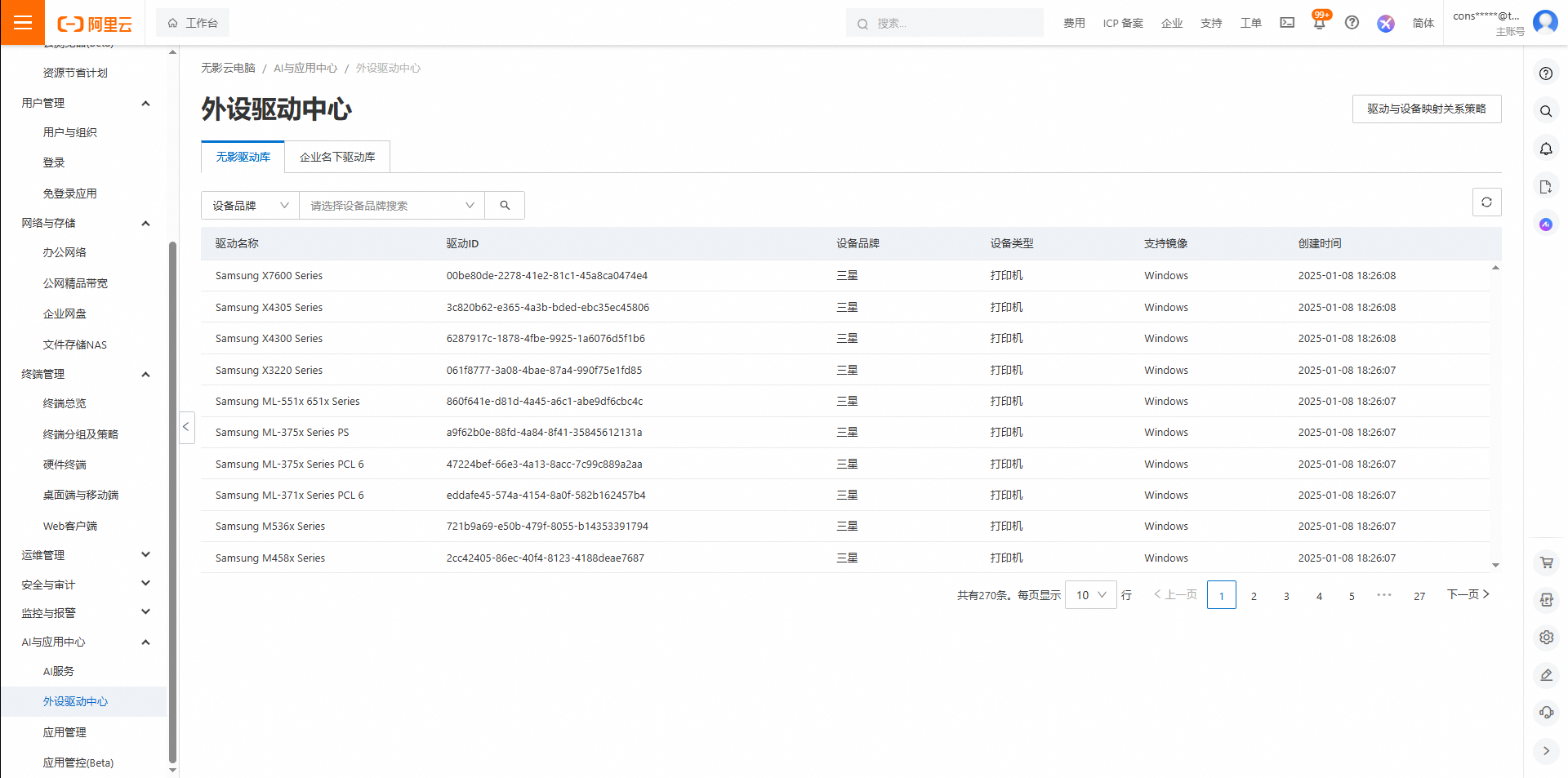1568x778 pixels.
Task: Click the Samsung X7600 Series driver name
Action: click(269, 276)
